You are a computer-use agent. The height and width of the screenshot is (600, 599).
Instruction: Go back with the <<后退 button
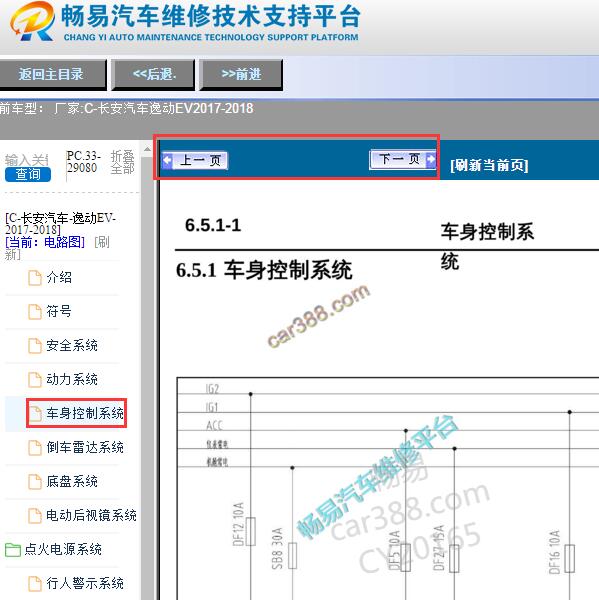pos(153,74)
